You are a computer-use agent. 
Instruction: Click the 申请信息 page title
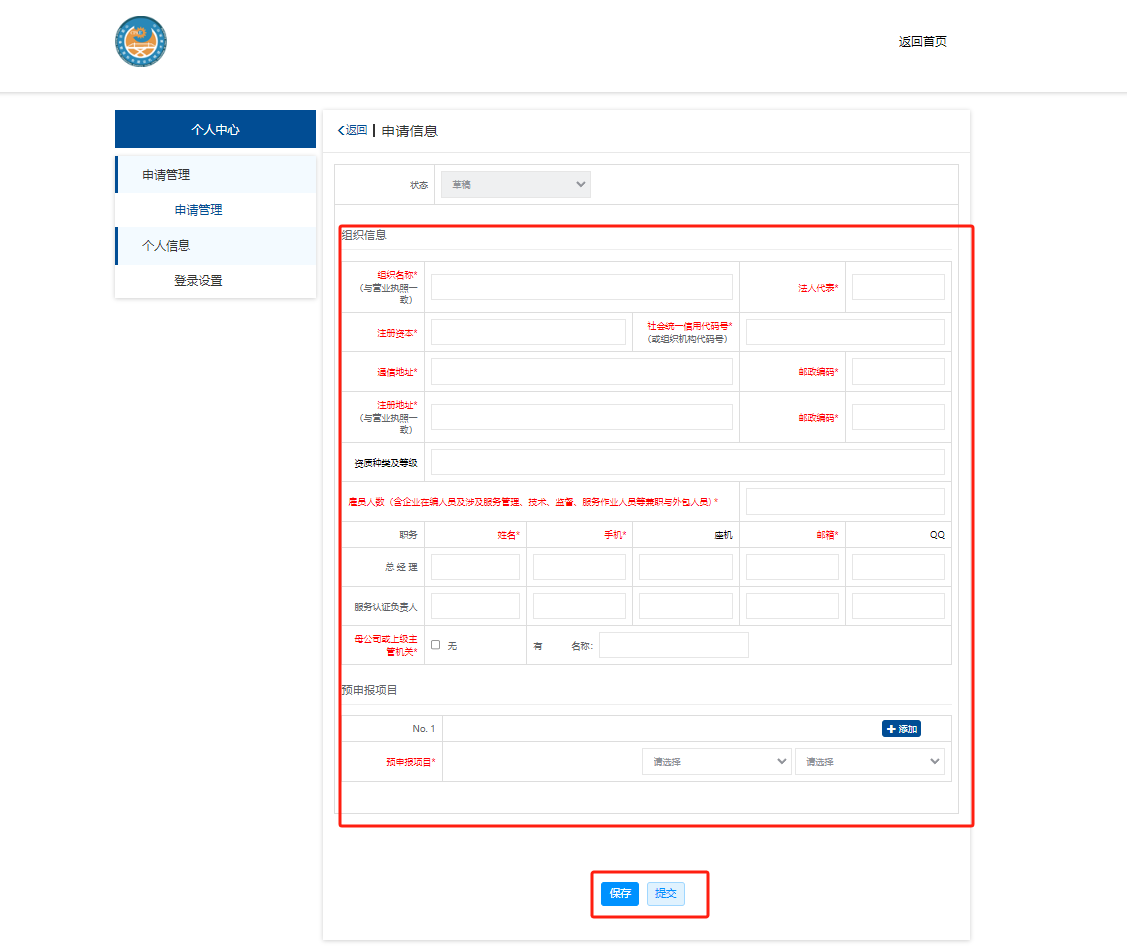coord(410,131)
